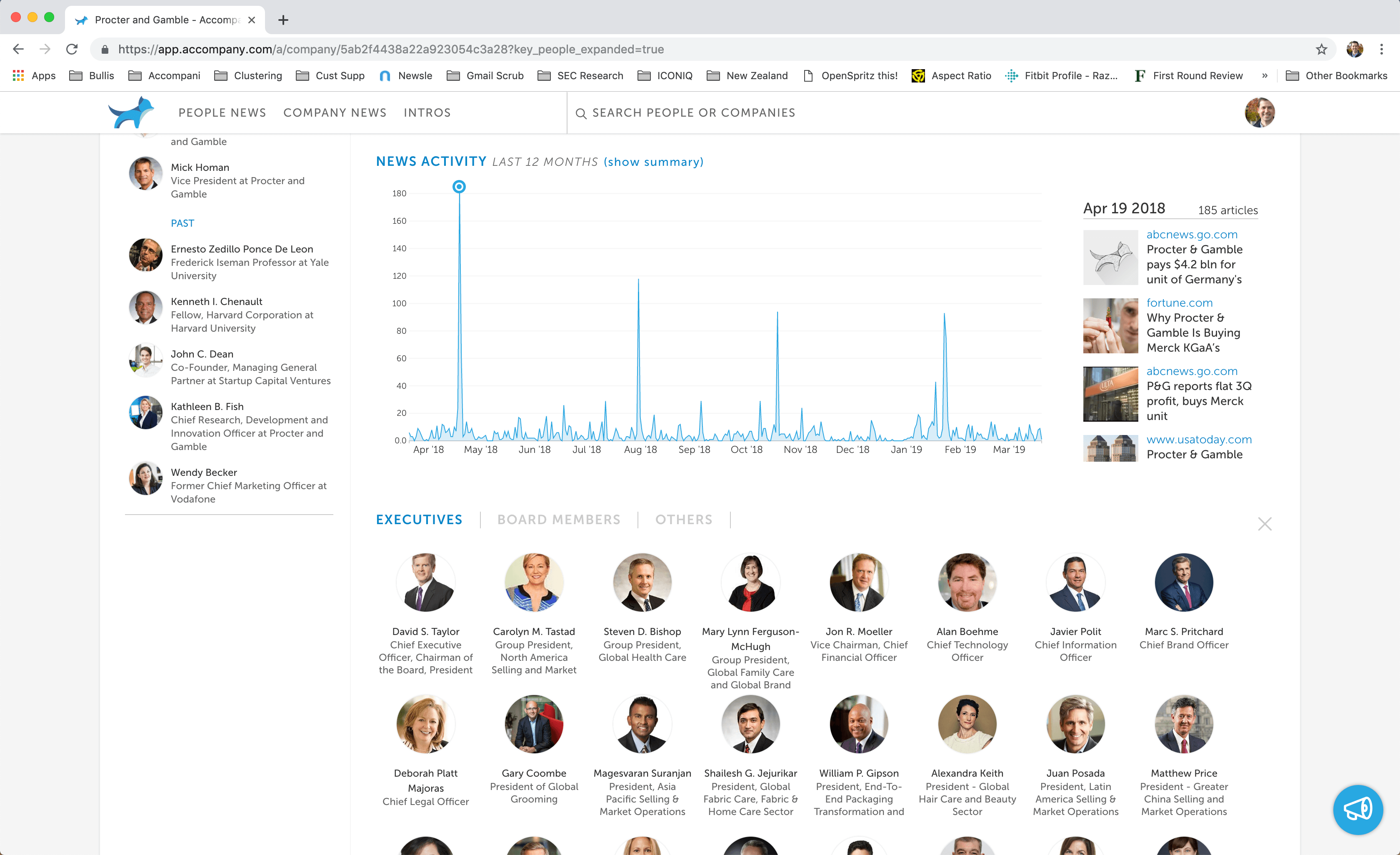Open a new browser tab
The height and width of the screenshot is (855, 1400).
283,20
